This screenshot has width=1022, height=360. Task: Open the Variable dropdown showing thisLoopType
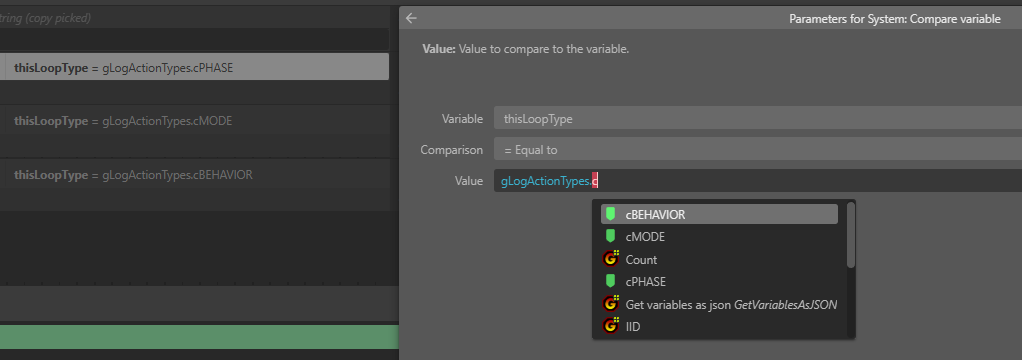click(x=758, y=119)
